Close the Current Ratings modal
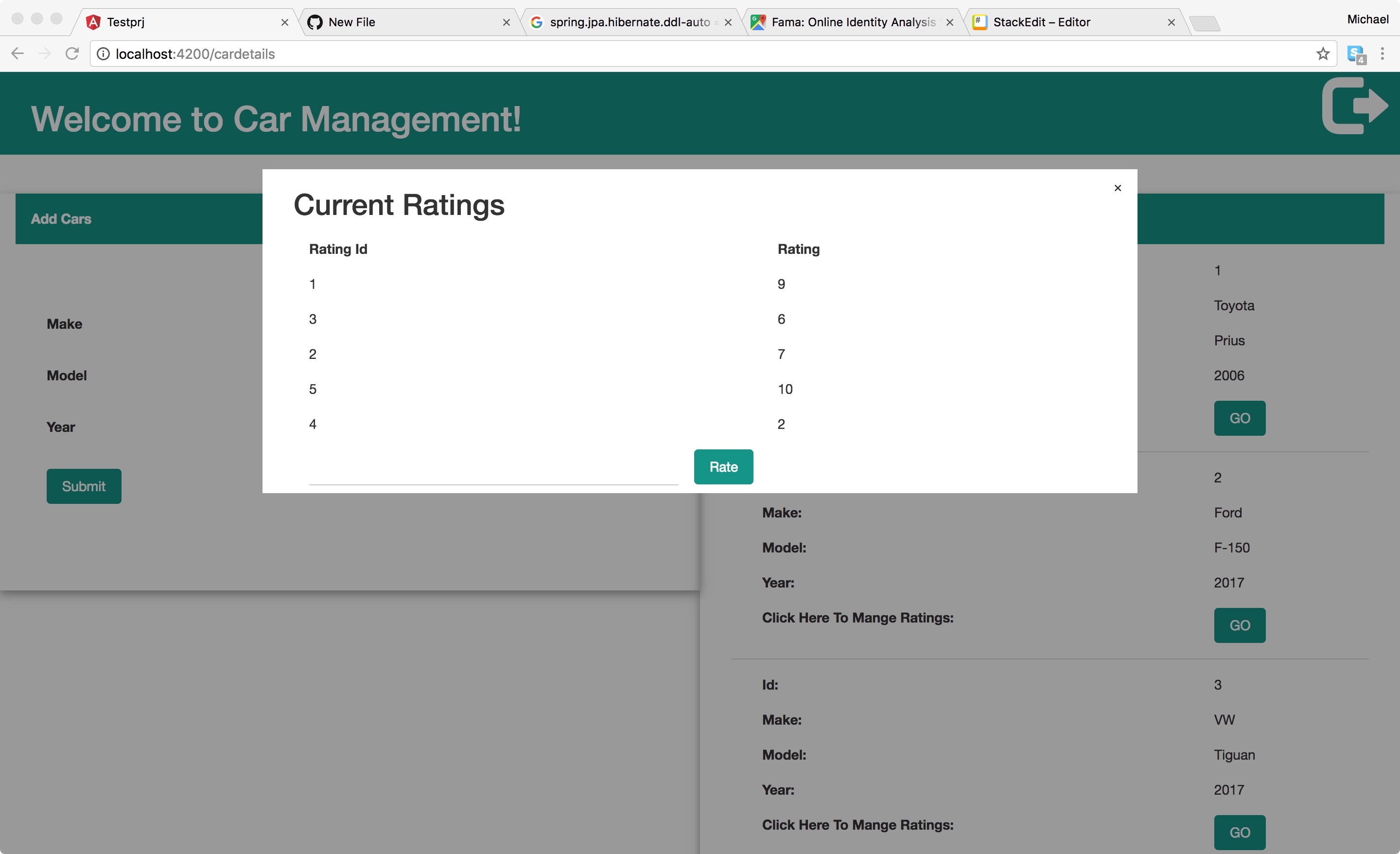 click(1118, 188)
